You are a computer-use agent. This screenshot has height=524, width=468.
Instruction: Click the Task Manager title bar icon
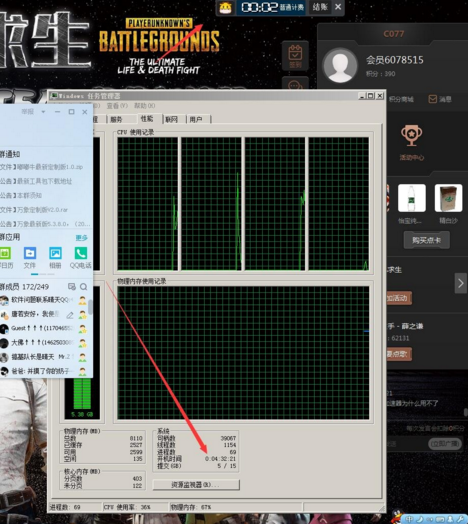(53, 96)
